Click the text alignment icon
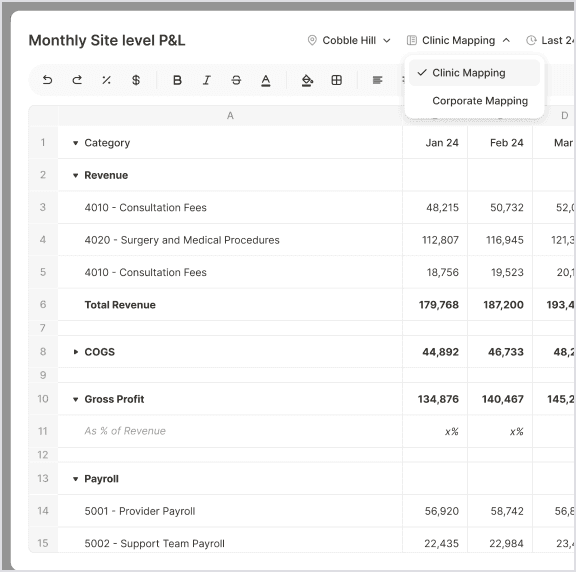The width and height of the screenshot is (576, 572). [x=377, y=80]
